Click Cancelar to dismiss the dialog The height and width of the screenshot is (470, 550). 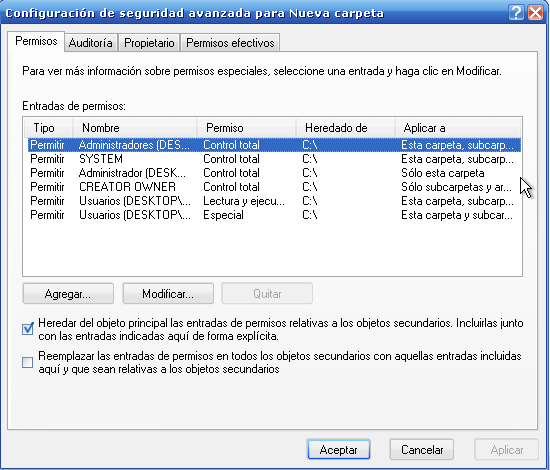click(422, 450)
